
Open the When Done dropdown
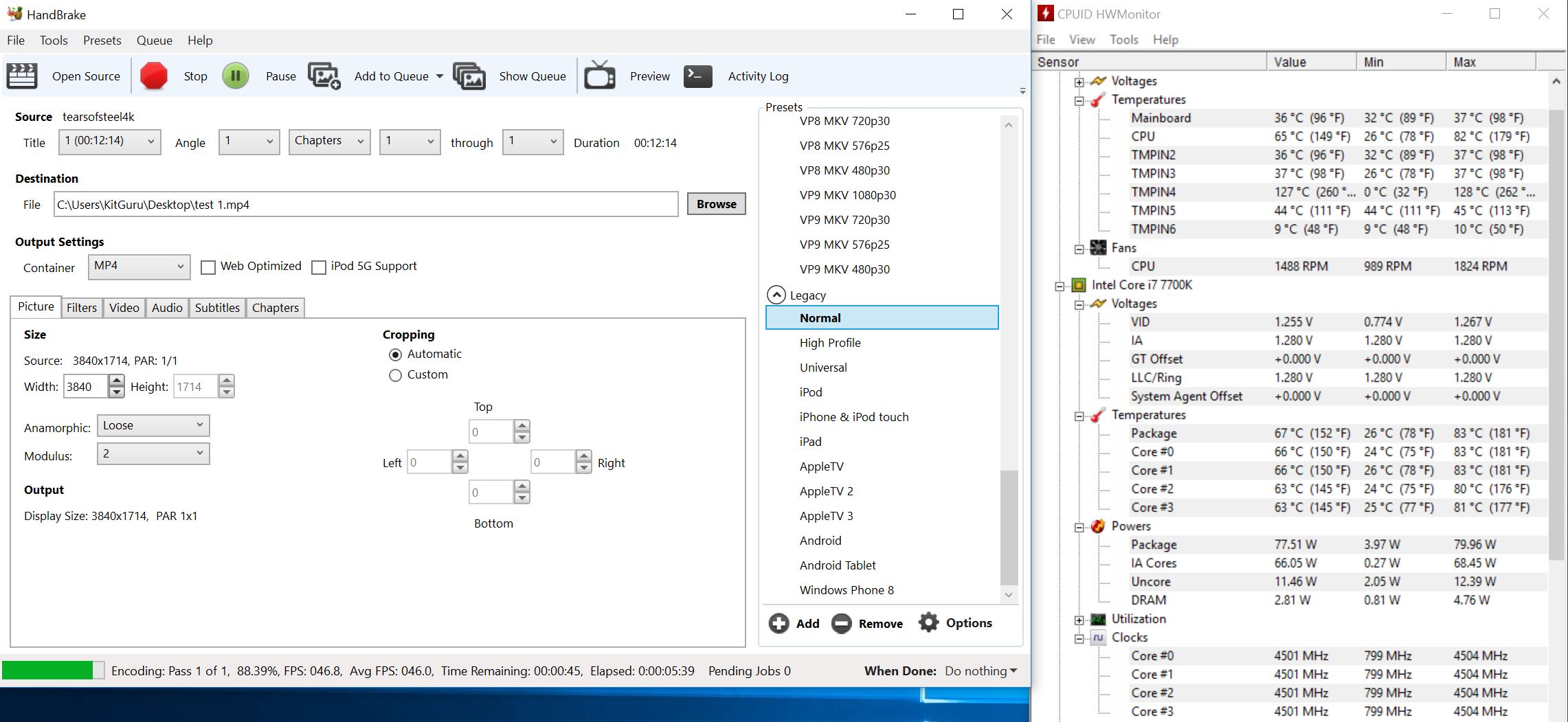click(981, 671)
